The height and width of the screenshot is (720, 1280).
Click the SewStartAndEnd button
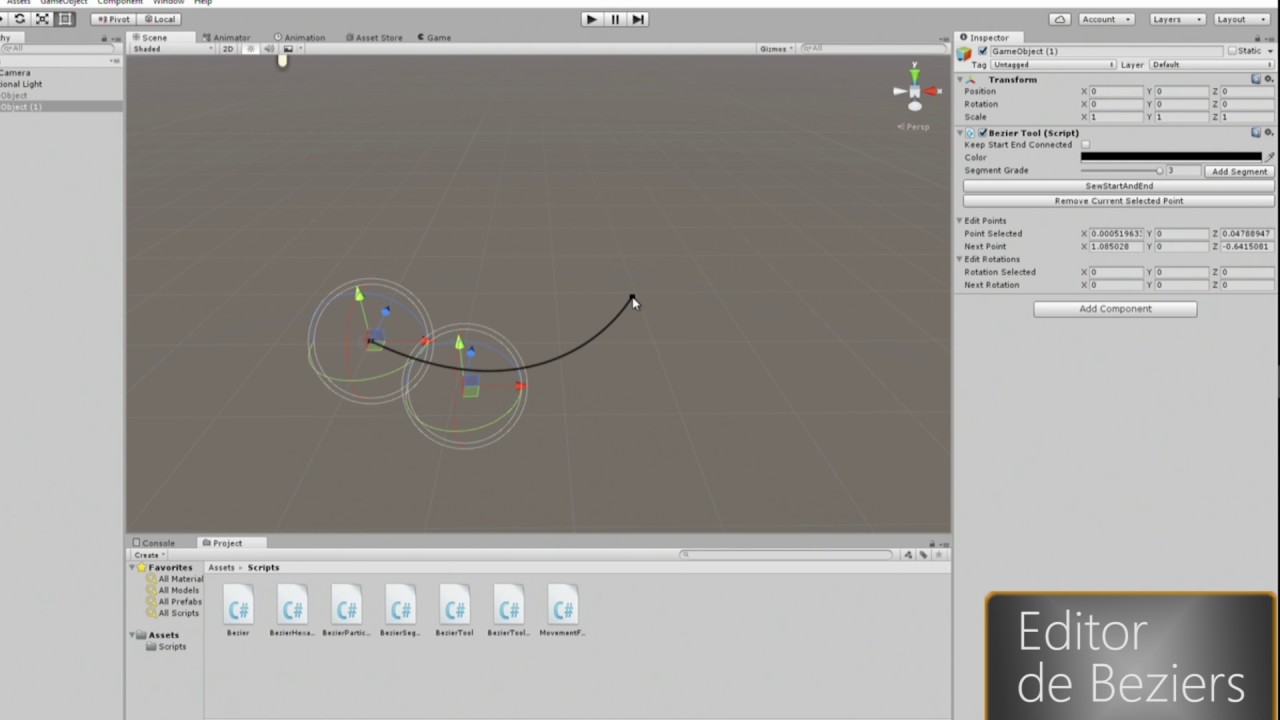click(1119, 186)
